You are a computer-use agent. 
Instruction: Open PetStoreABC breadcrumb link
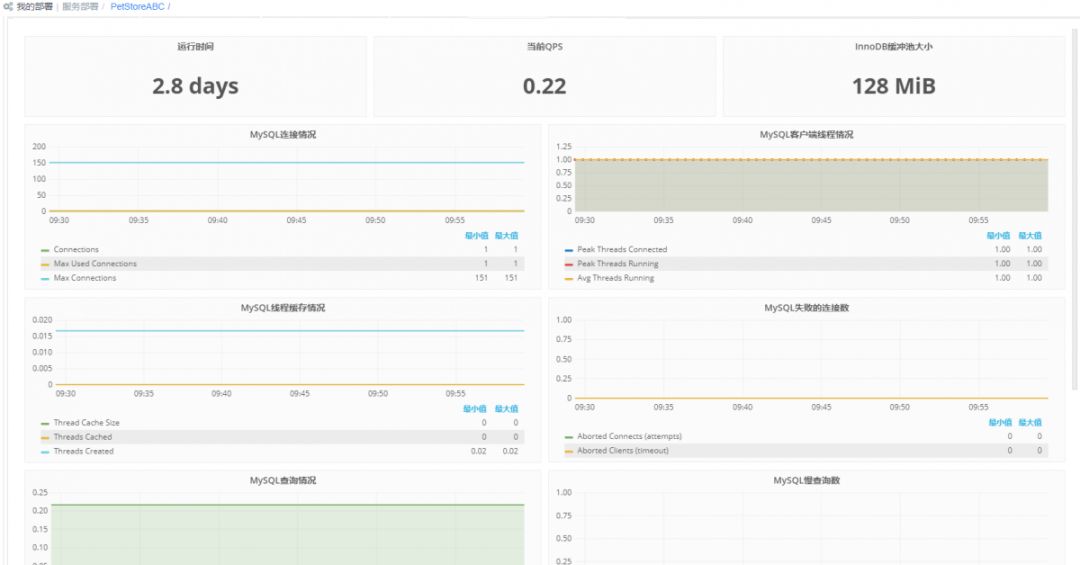click(137, 6)
